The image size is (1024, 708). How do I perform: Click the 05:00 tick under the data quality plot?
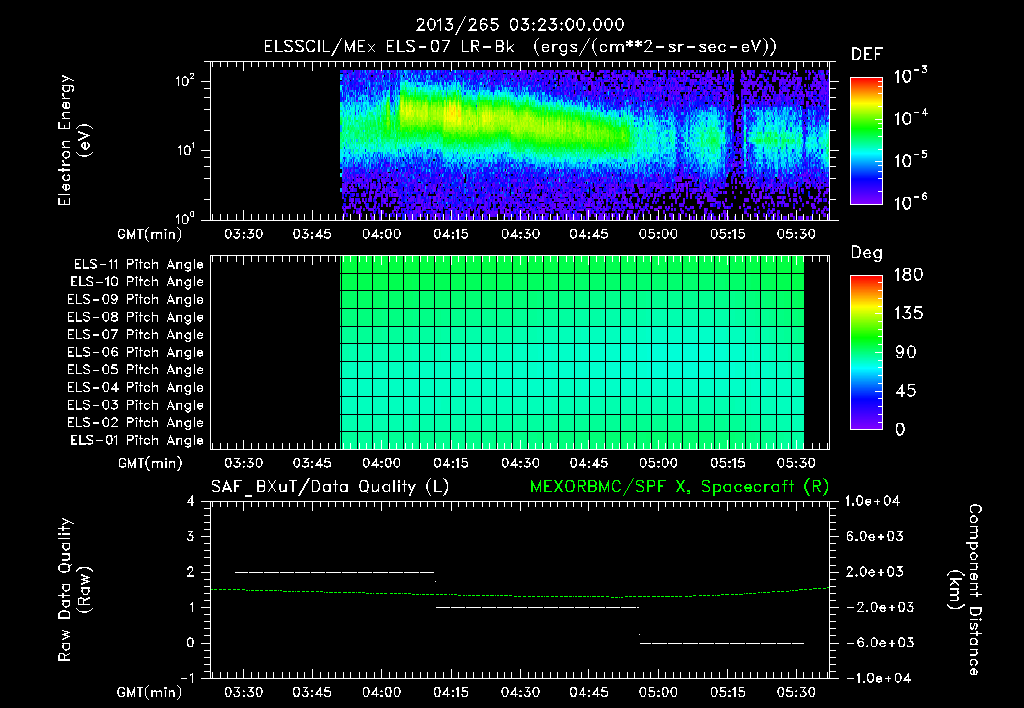658,692
